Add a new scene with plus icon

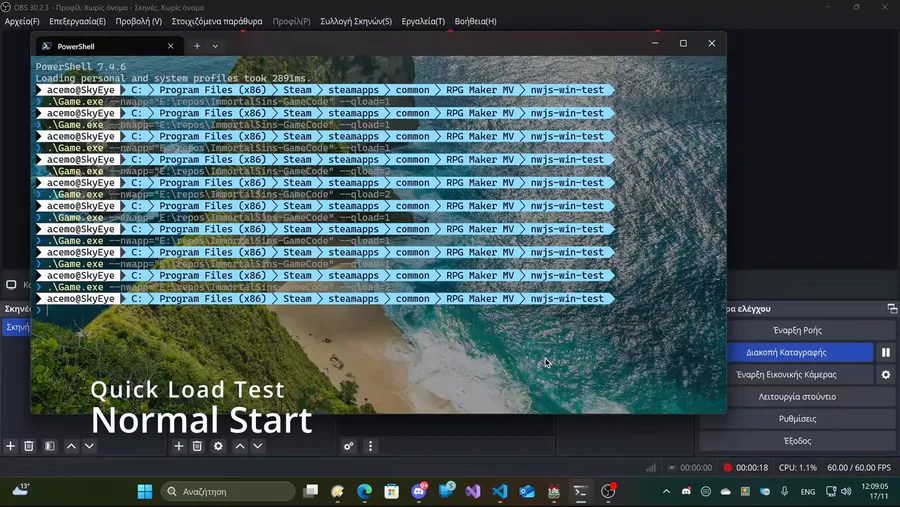tap(10, 446)
